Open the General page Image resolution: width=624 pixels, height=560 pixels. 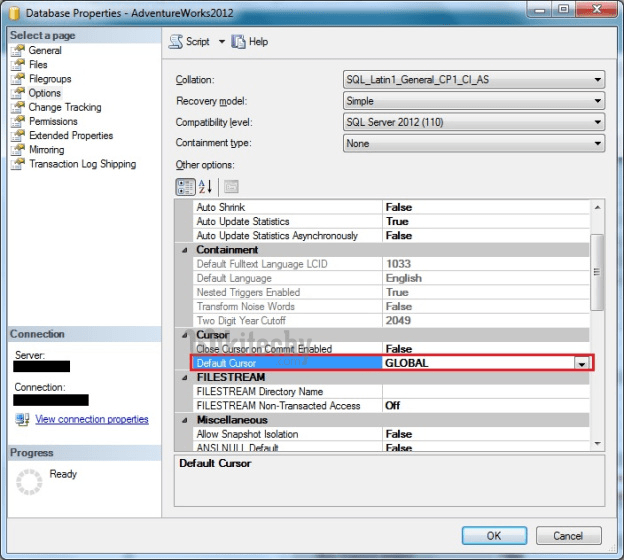(x=45, y=51)
